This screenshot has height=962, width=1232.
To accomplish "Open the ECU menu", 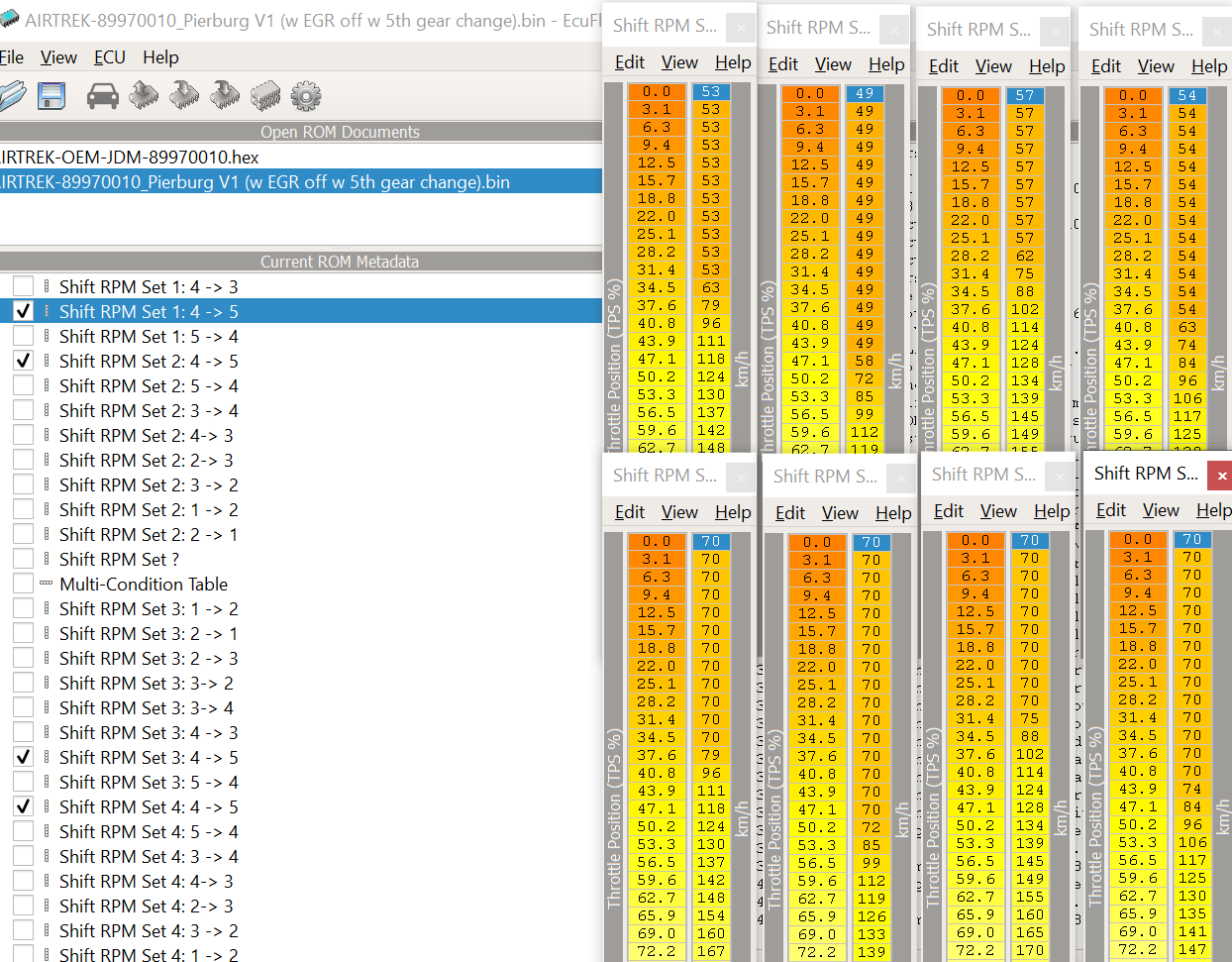I will pyautogui.click(x=109, y=57).
